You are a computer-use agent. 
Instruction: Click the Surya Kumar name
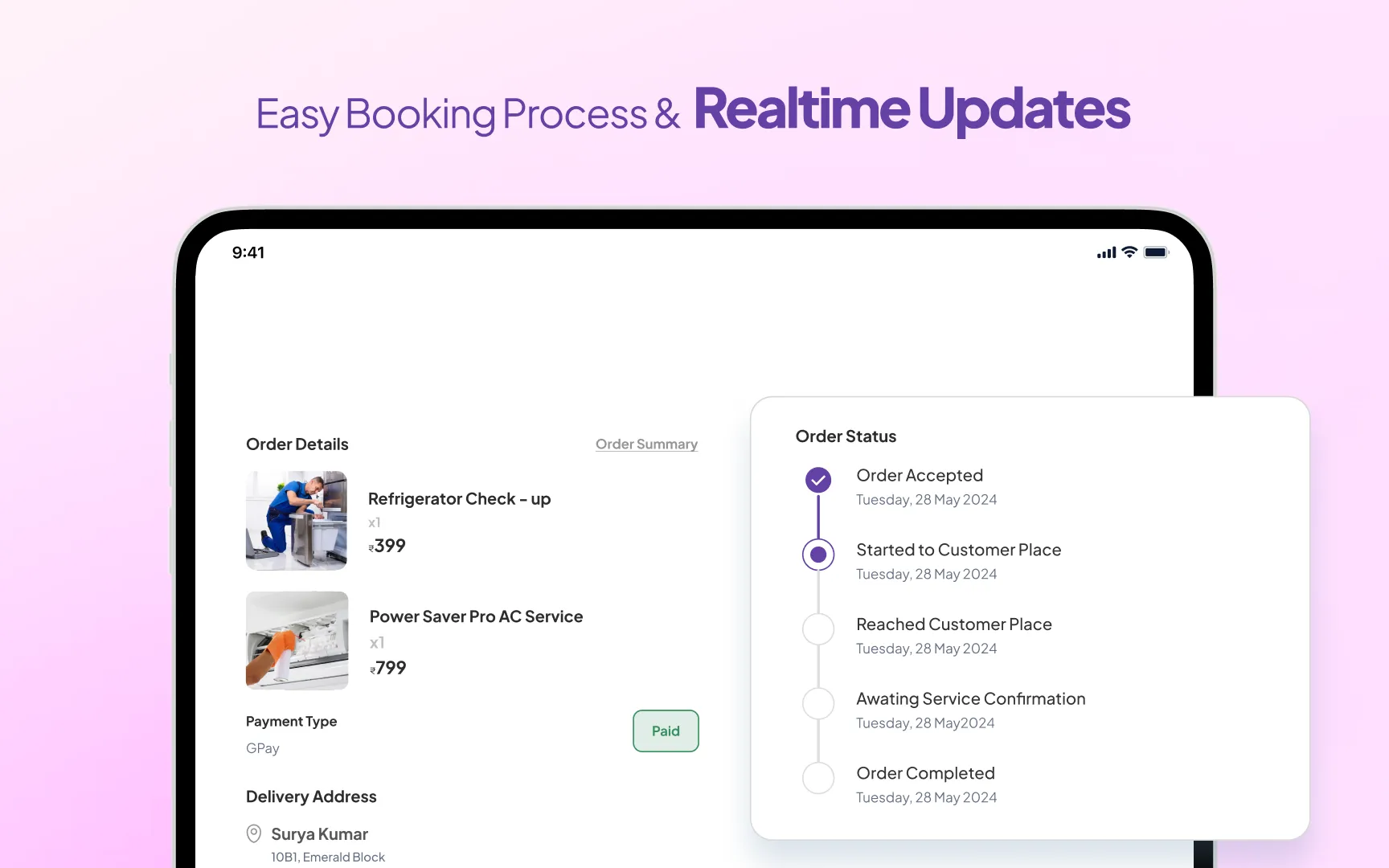click(319, 834)
